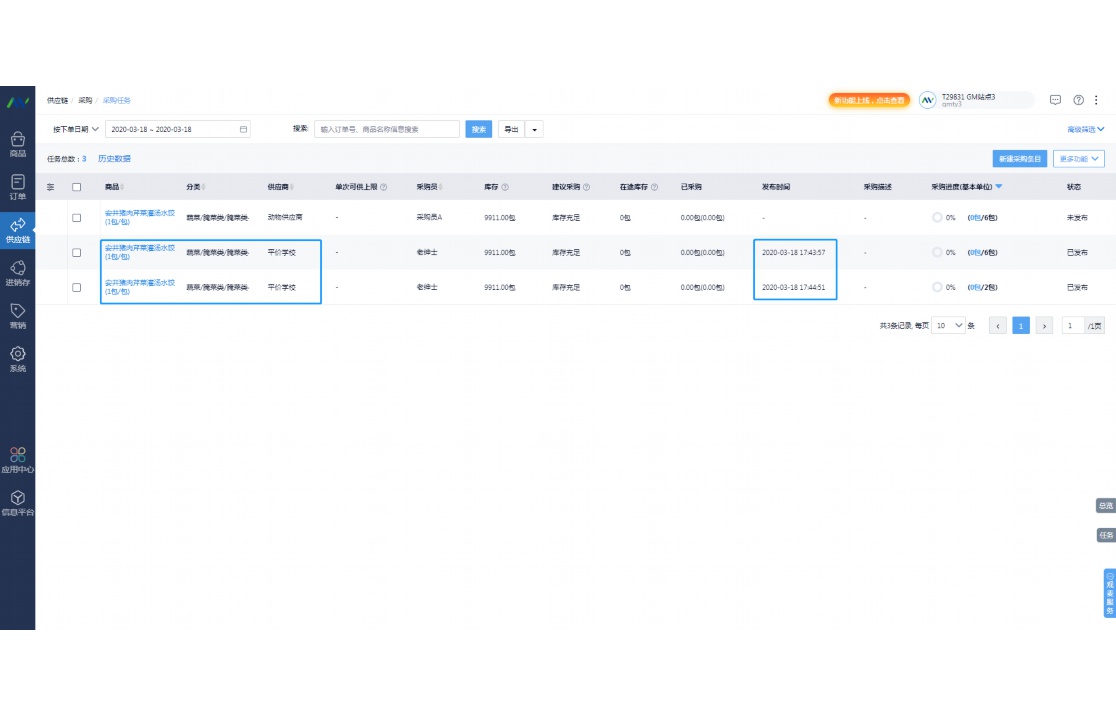Click the blue 搜索 search button
1116x716 pixels.
479,129
